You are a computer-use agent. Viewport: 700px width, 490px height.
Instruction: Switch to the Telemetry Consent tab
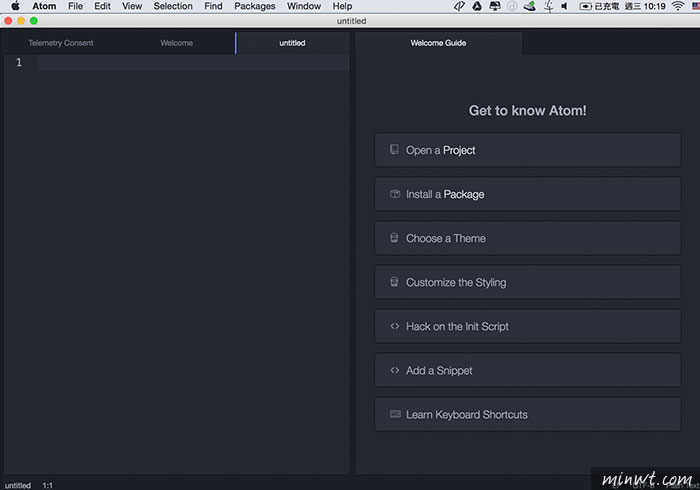click(x=61, y=43)
